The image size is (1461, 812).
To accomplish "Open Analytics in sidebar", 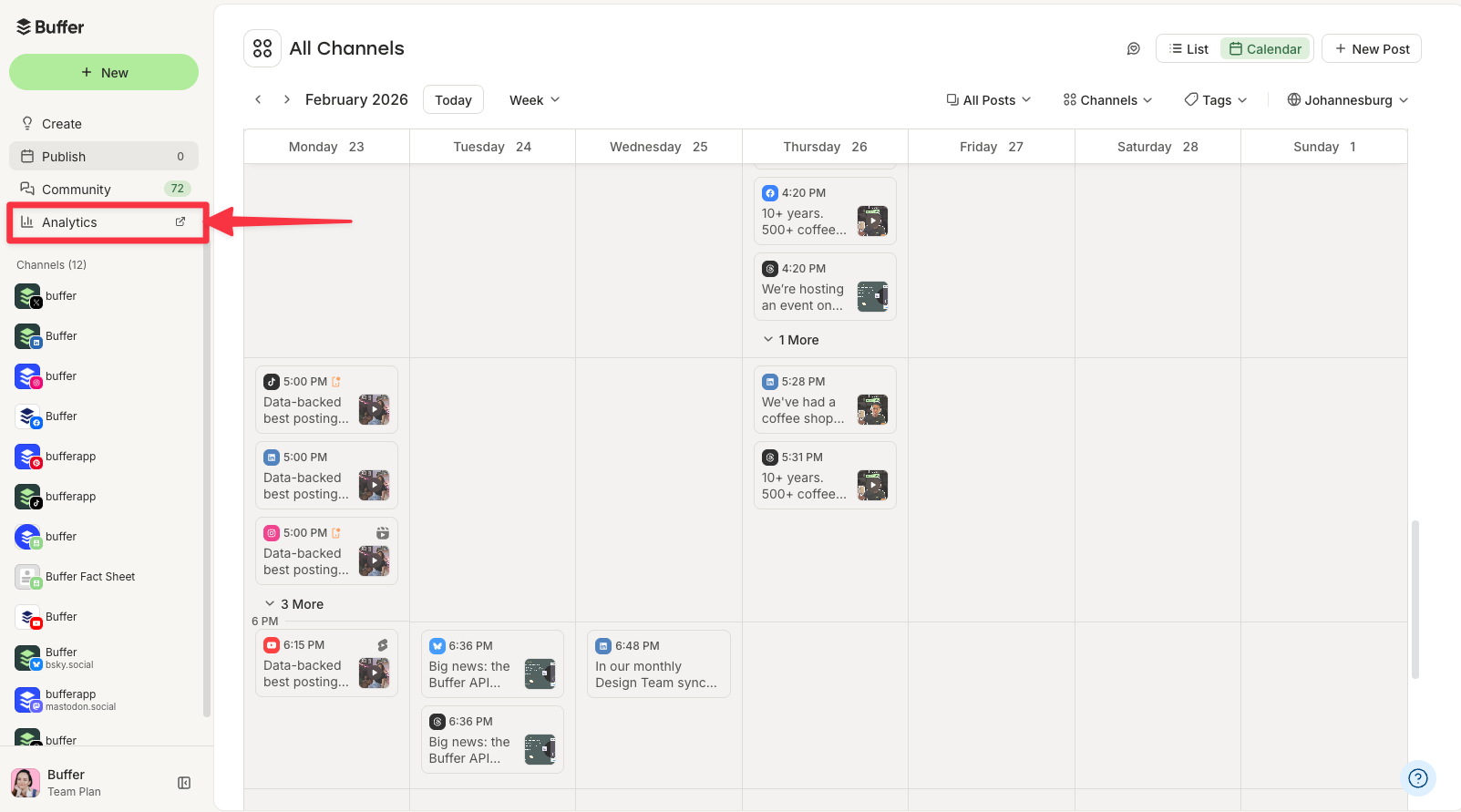I will coord(104,222).
